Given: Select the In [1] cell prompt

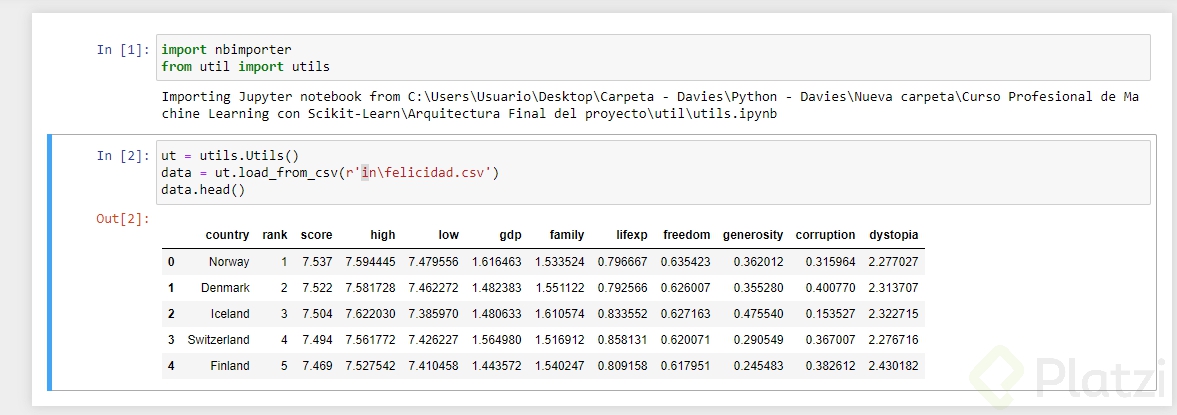Looking at the screenshot, I should 123,49.
